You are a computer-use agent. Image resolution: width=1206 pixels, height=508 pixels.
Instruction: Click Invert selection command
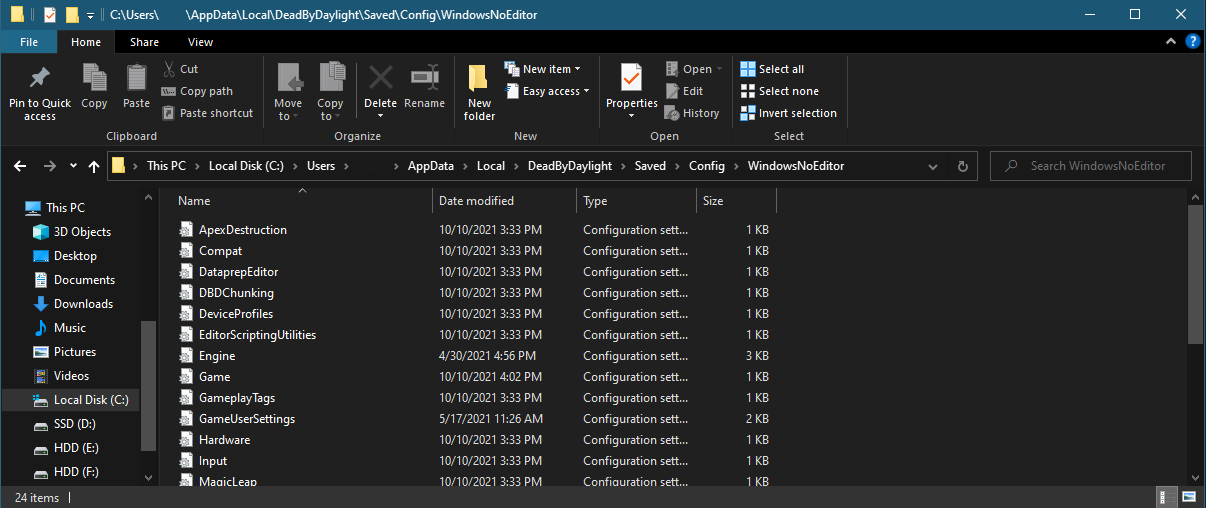point(788,113)
